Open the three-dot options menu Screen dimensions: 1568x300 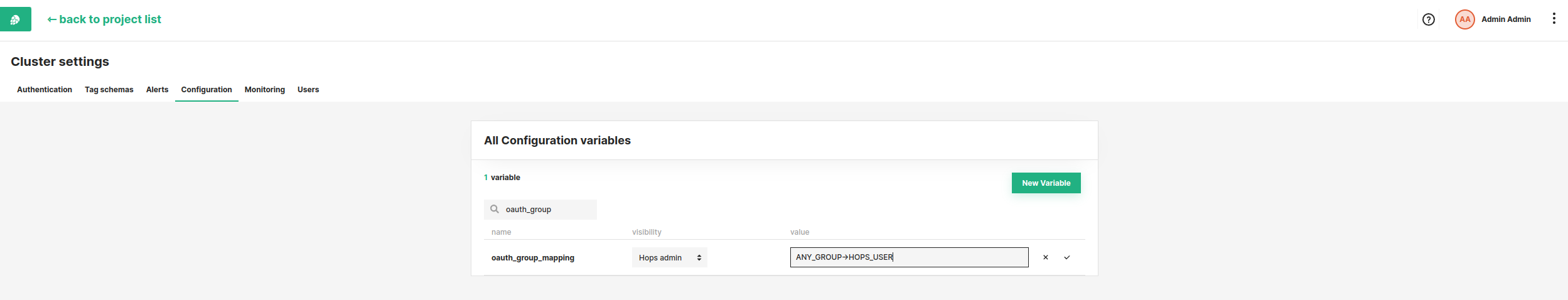(1554, 19)
